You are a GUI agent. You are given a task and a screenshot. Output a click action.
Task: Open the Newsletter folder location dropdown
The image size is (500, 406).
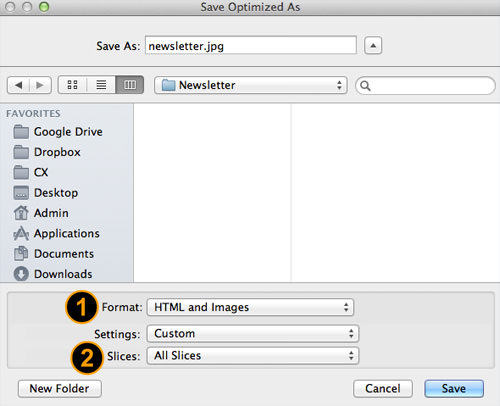click(x=251, y=85)
